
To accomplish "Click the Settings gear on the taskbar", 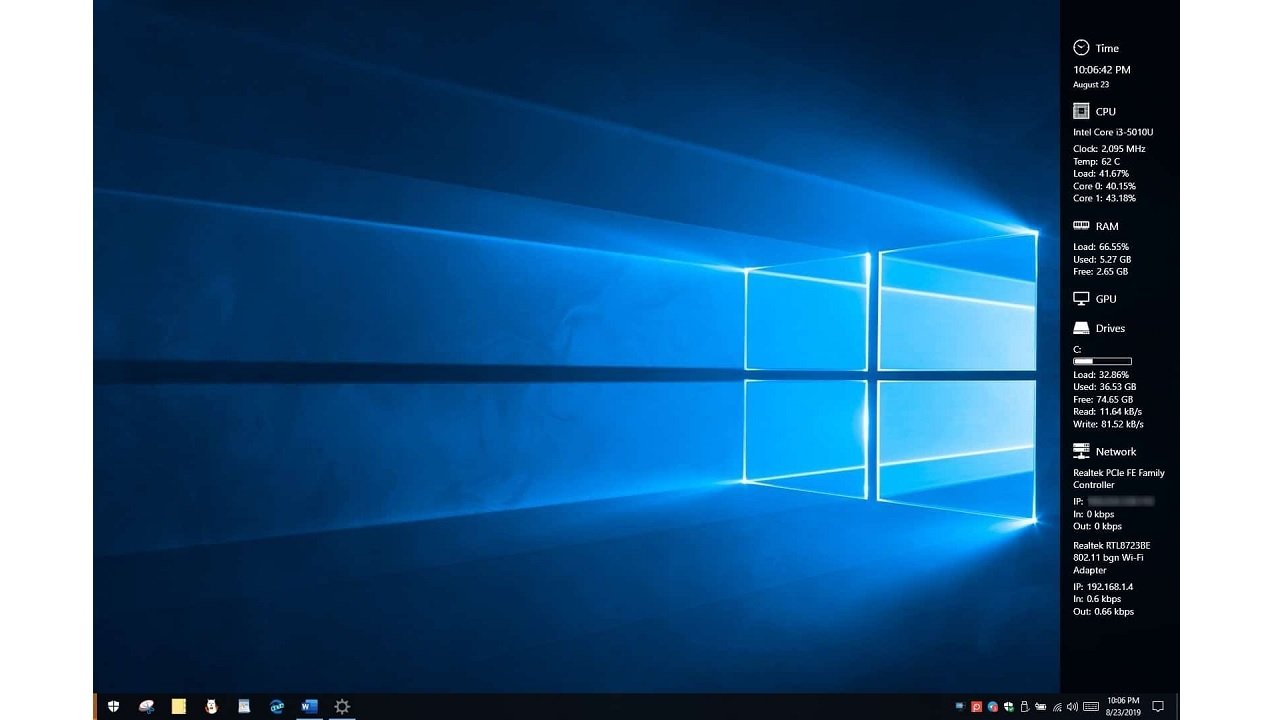I will coord(341,707).
